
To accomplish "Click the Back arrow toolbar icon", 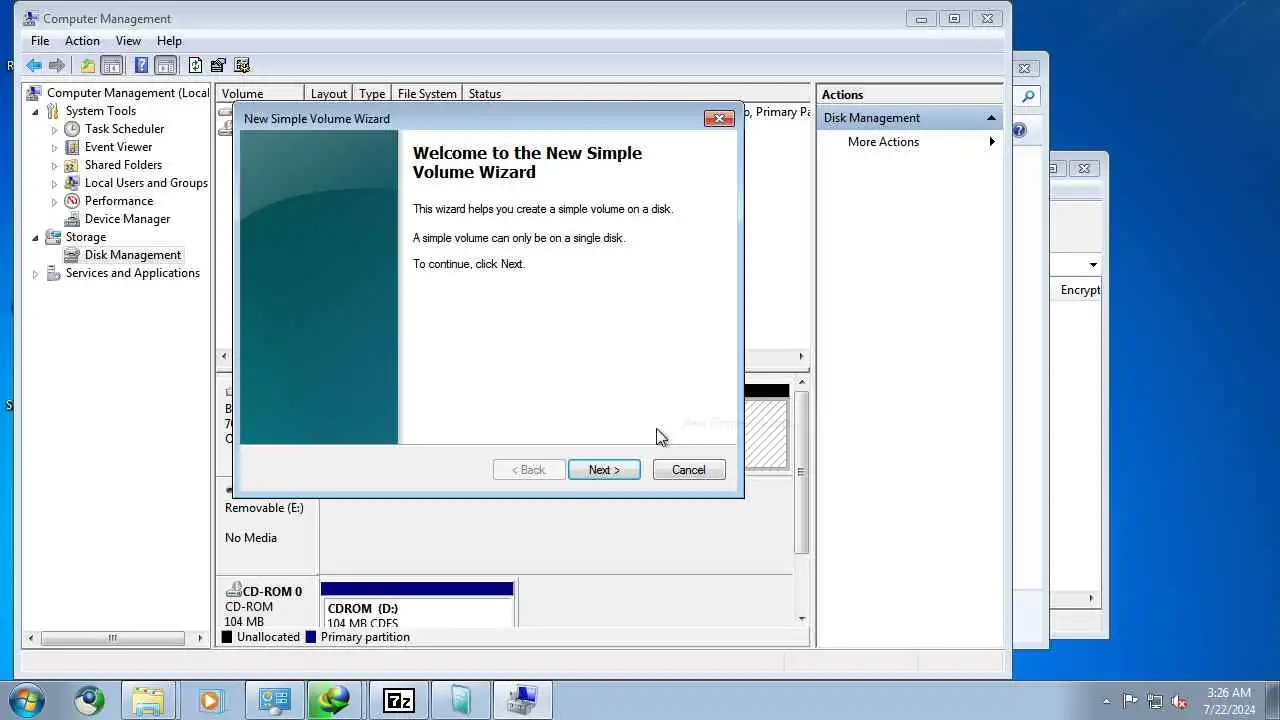I will (x=34, y=66).
